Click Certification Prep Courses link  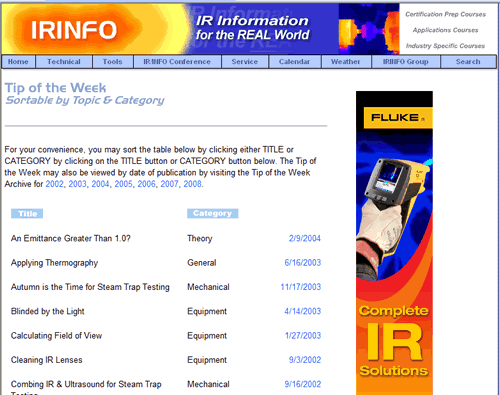click(445, 14)
